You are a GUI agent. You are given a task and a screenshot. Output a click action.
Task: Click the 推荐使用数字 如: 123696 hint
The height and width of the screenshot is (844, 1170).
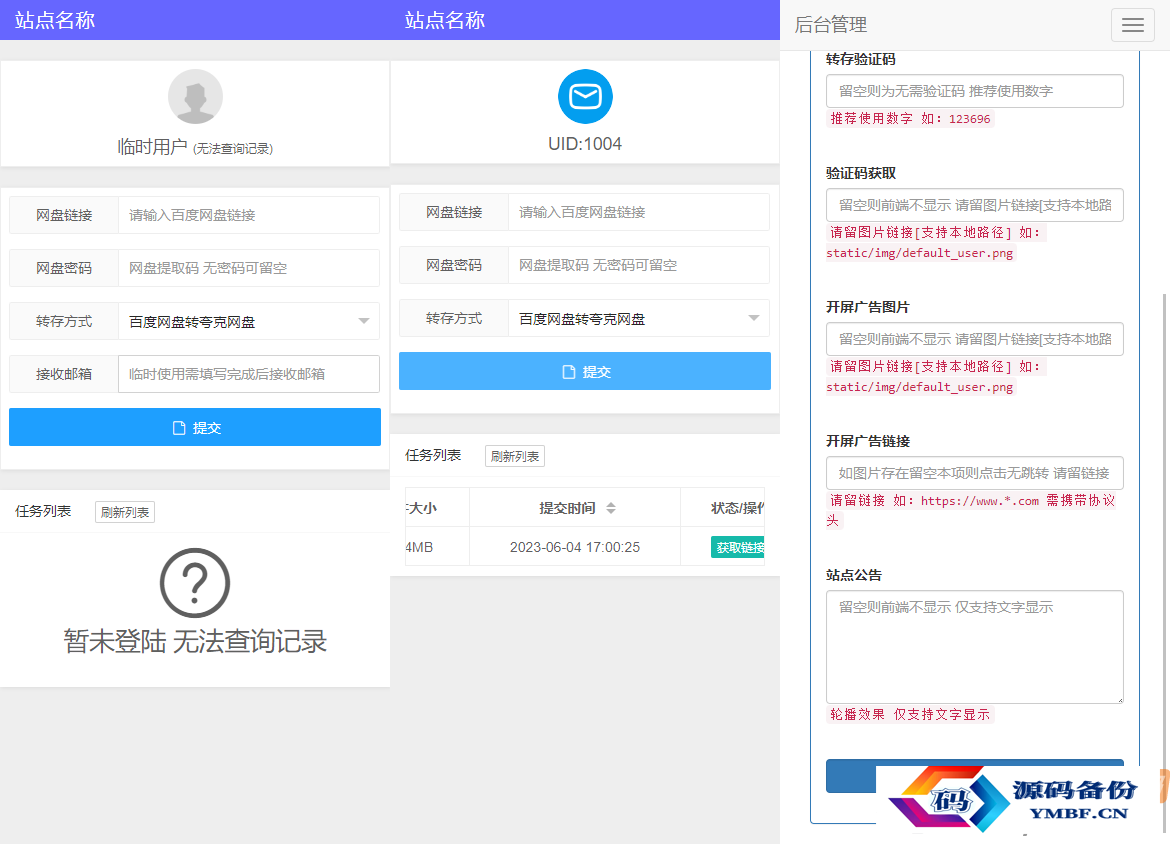[x=910, y=119]
